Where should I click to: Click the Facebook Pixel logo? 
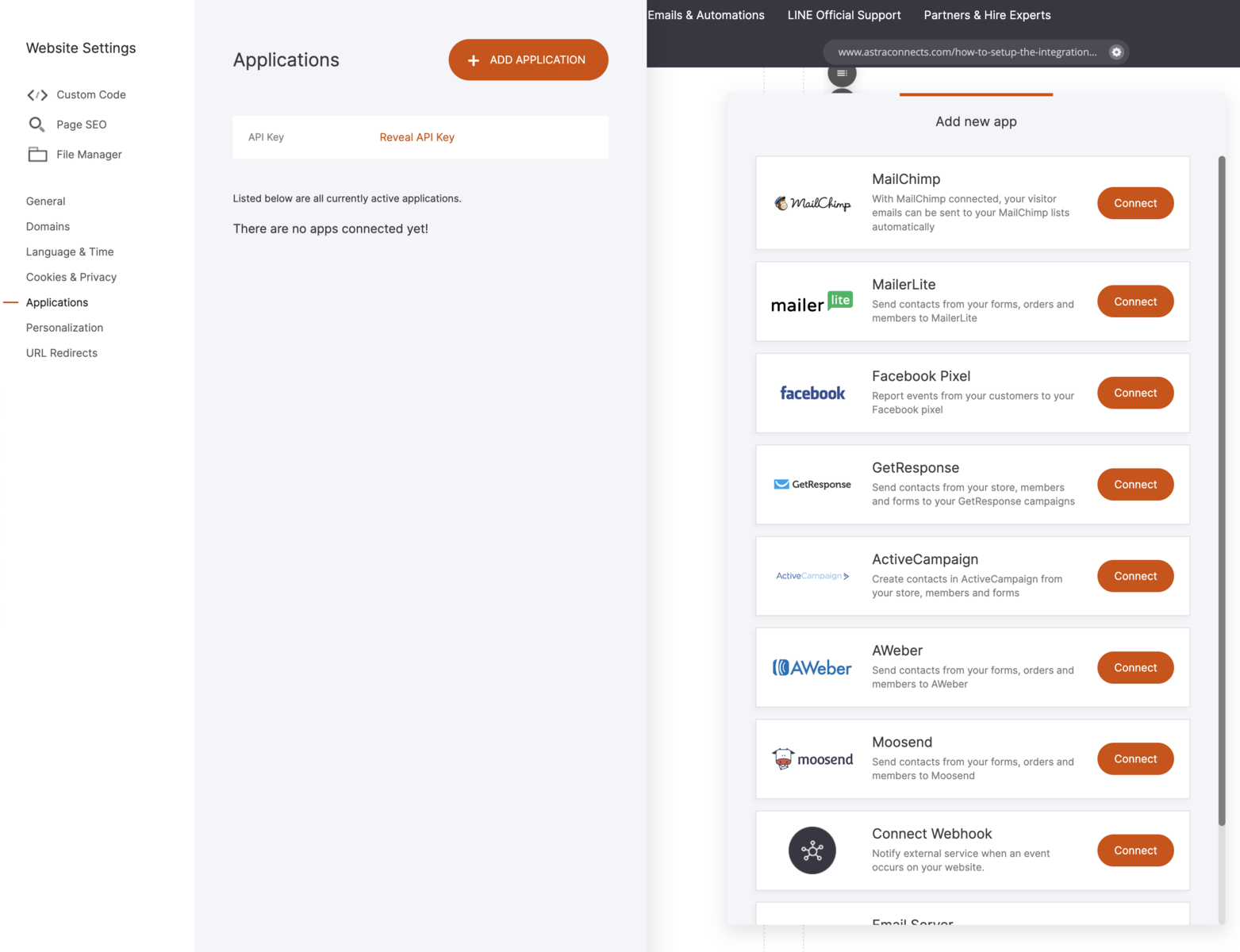[x=812, y=392]
